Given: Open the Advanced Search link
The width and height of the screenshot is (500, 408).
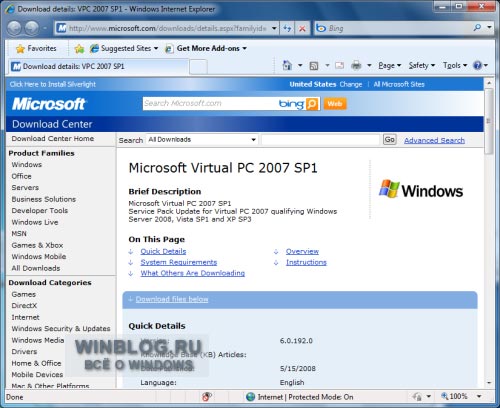Looking at the screenshot, I should pyautogui.click(x=434, y=140).
